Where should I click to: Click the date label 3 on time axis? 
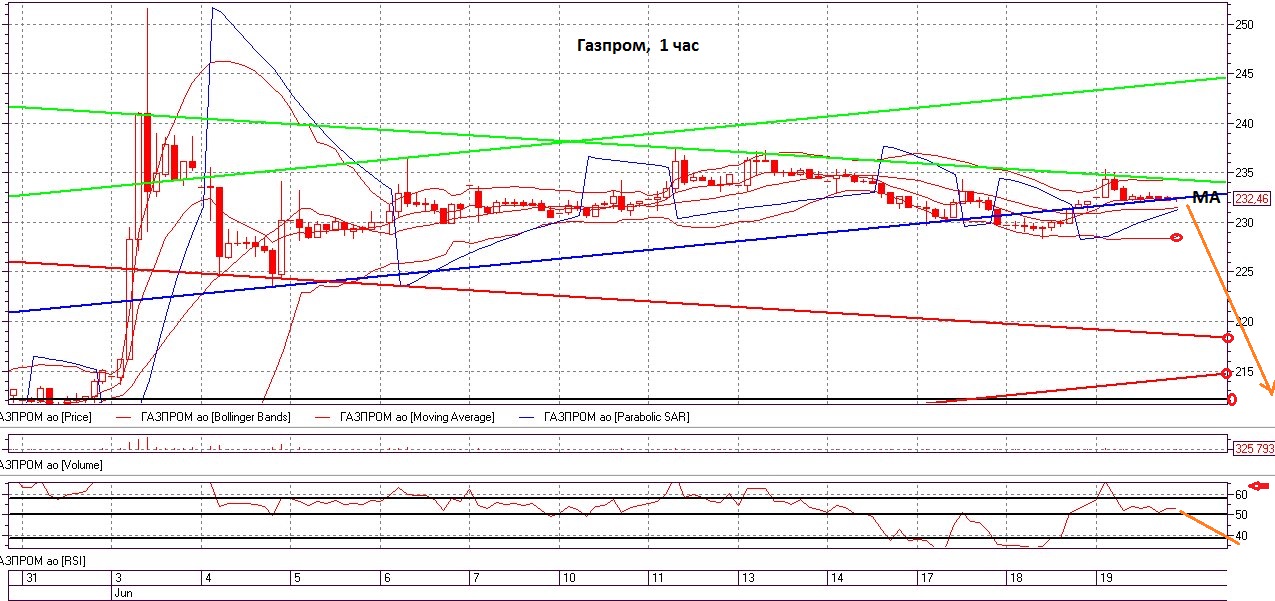(118, 578)
